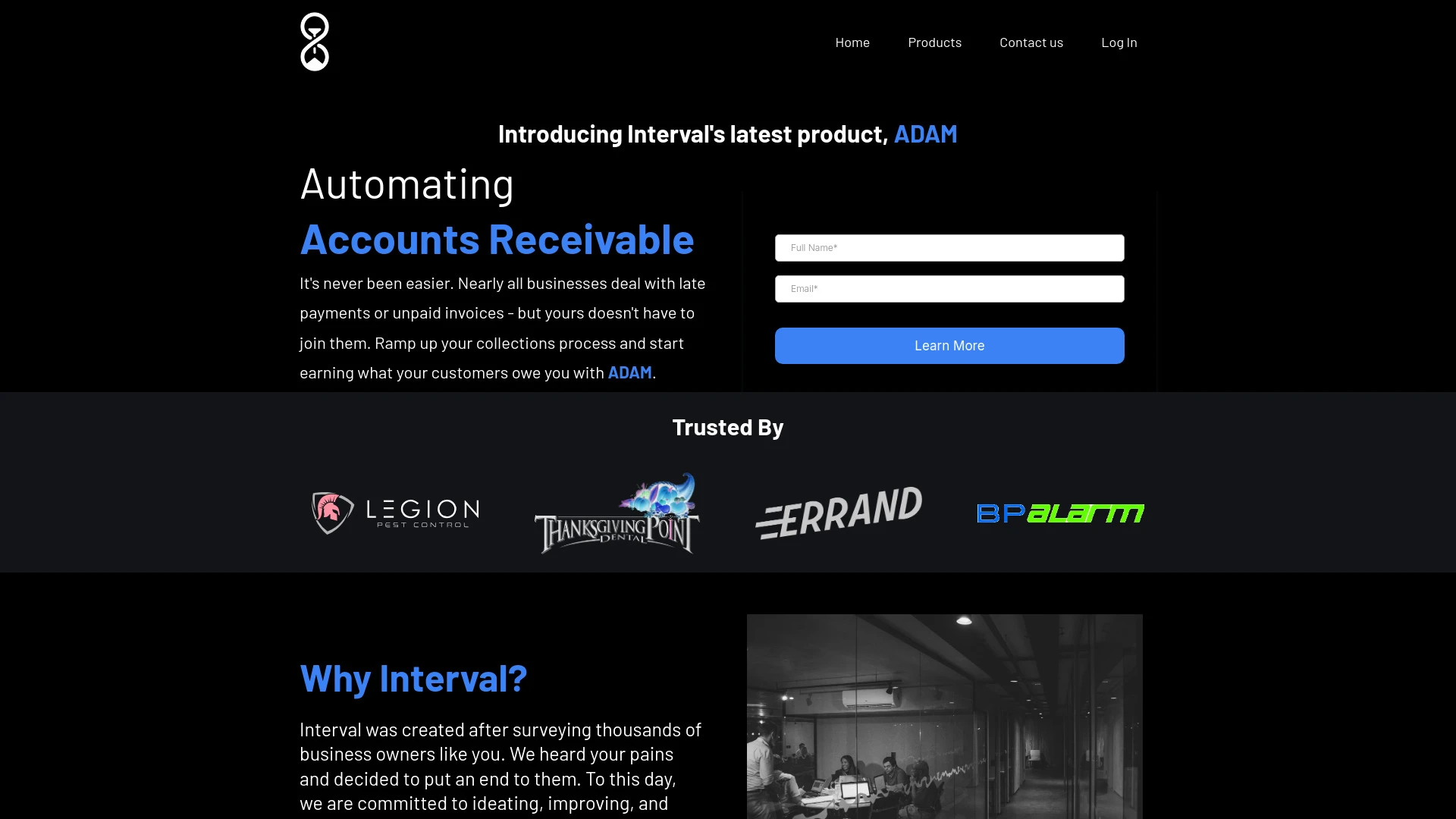Click the ADAM blue text link header
The width and height of the screenshot is (1456, 819).
coord(926,133)
